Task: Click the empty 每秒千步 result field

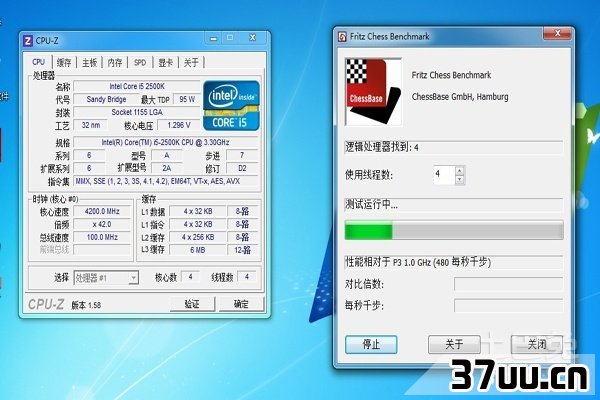Action: 508,306
